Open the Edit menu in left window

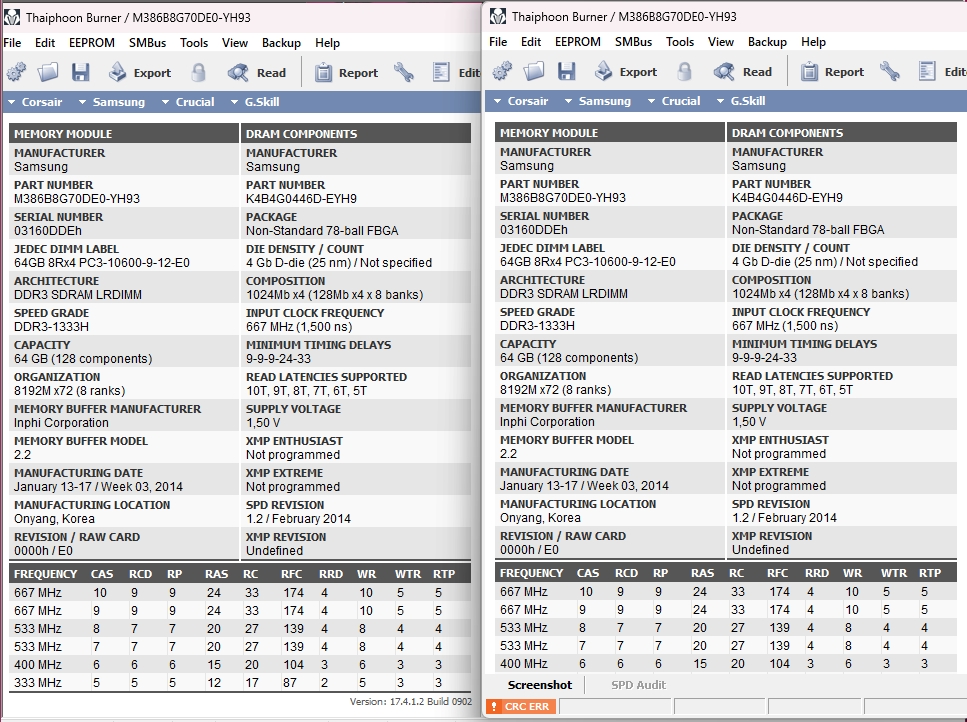tap(45, 43)
